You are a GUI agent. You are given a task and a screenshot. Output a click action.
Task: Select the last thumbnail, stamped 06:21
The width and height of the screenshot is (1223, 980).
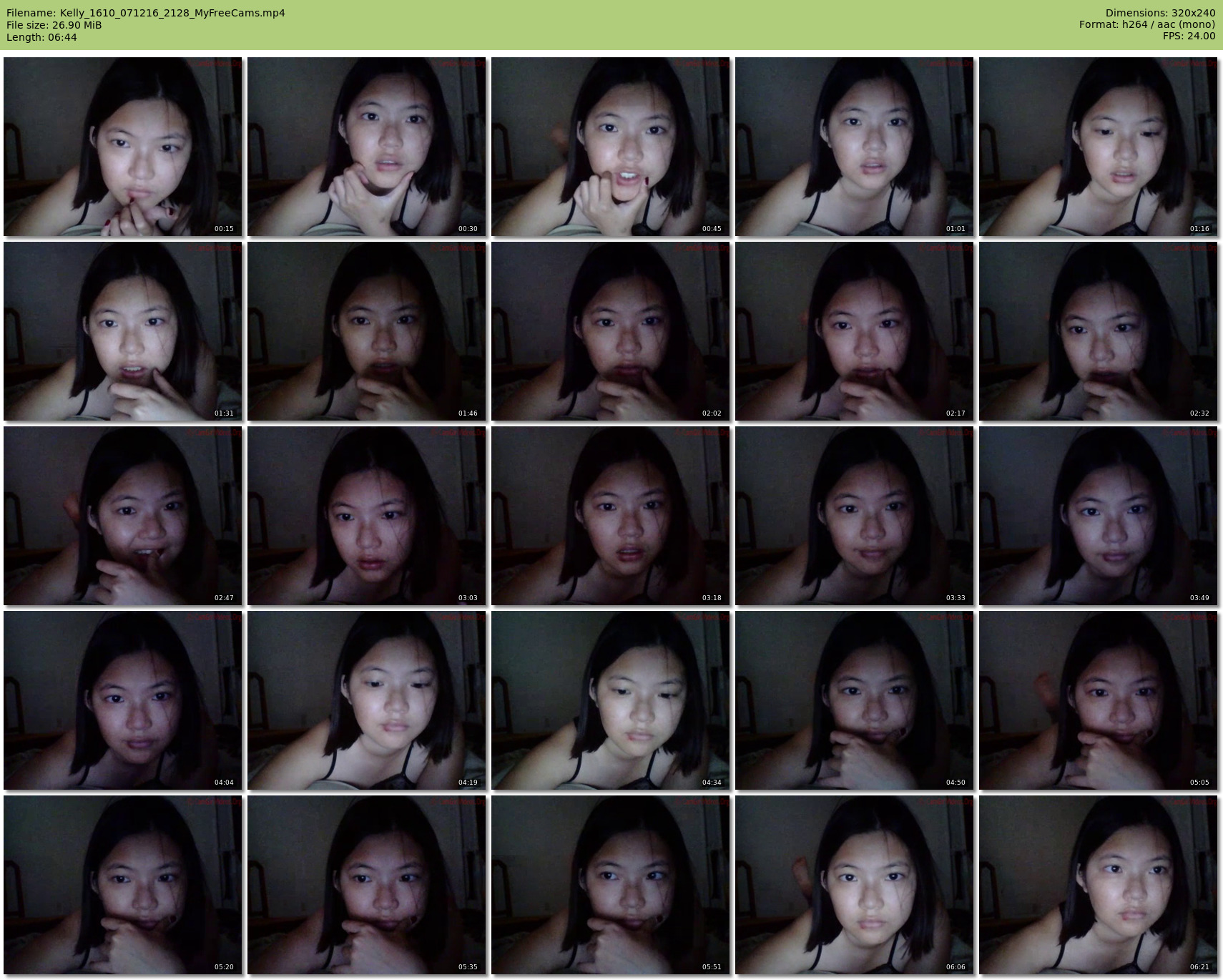pyautogui.click(x=1098, y=885)
